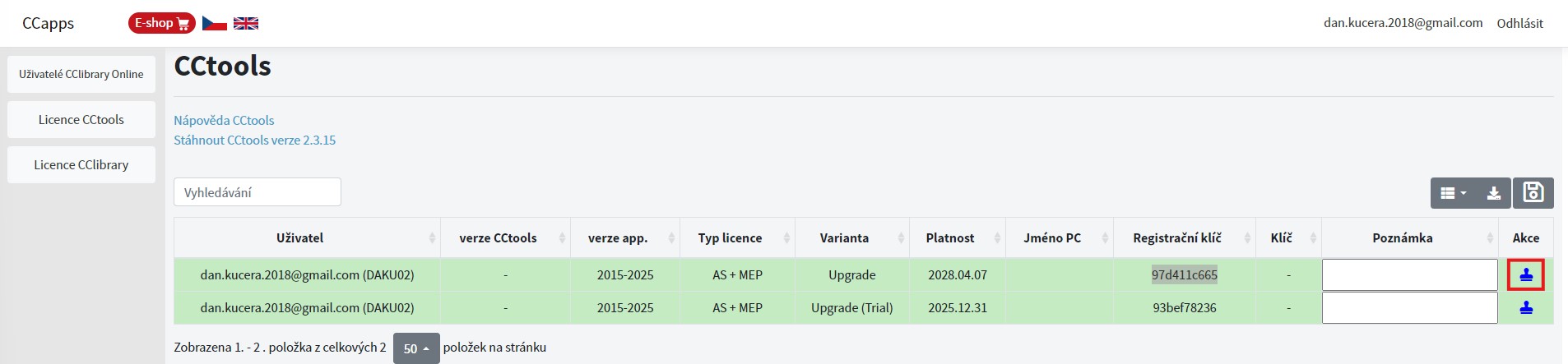Click the stamp action icon for the Upgrade (Trial) license

click(x=1526, y=308)
